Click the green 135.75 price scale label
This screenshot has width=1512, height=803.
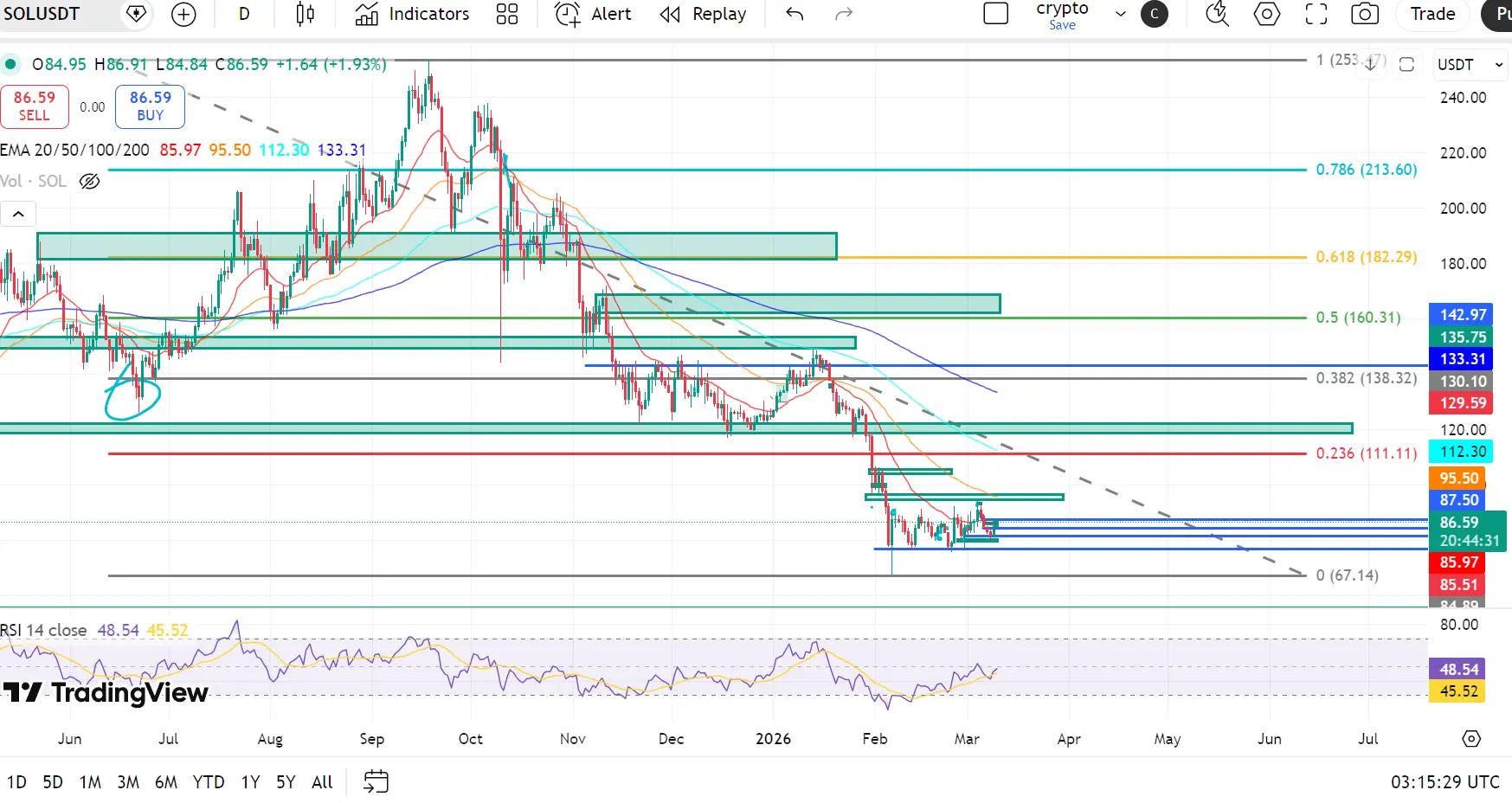coord(1463,337)
